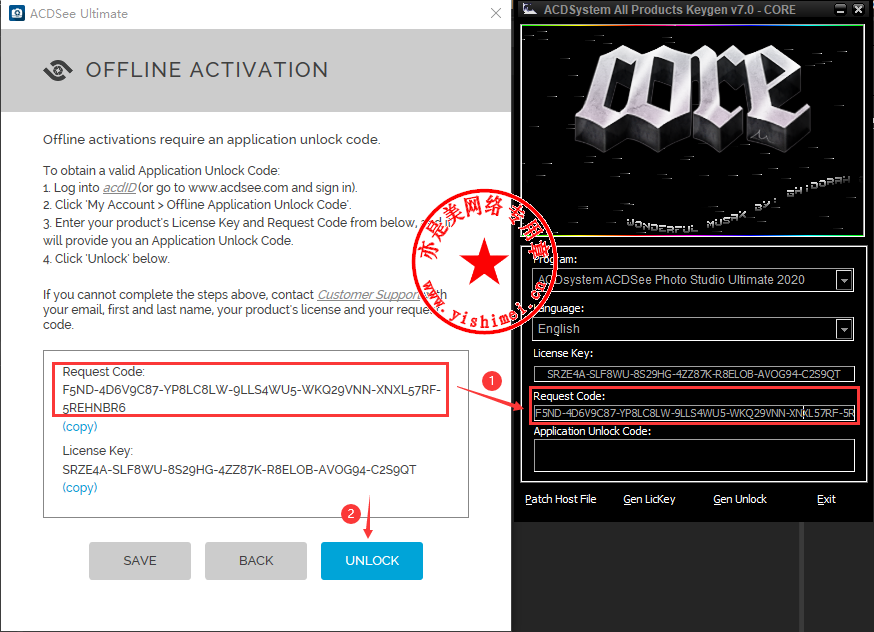Click the 'ACDSee Ultimate' window title text
The image size is (874, 632).
79,14
